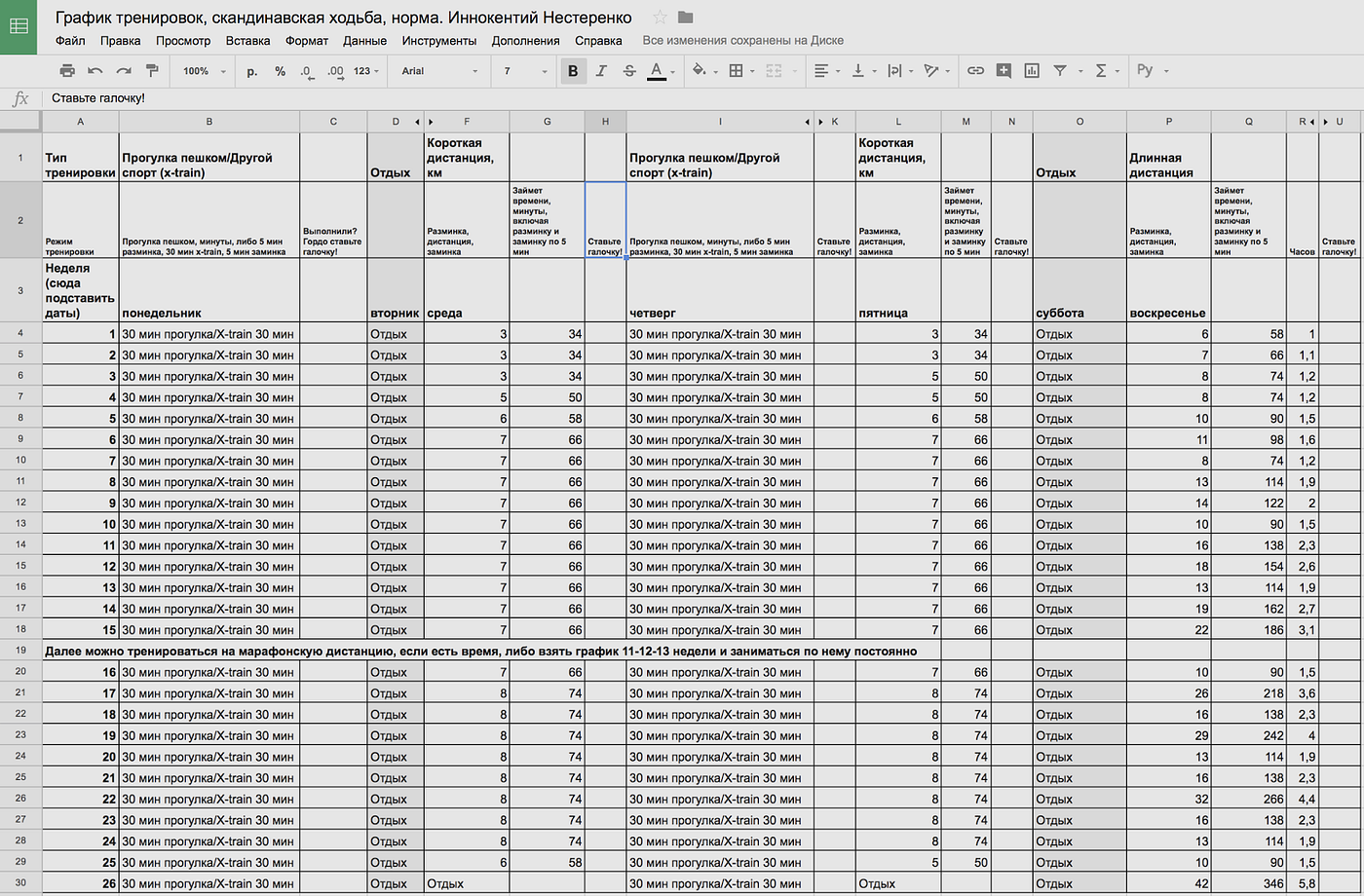This screenshot has height=896, width=1364.
Task: Toggle bold formatting
Action: click(x=573, y=71)
